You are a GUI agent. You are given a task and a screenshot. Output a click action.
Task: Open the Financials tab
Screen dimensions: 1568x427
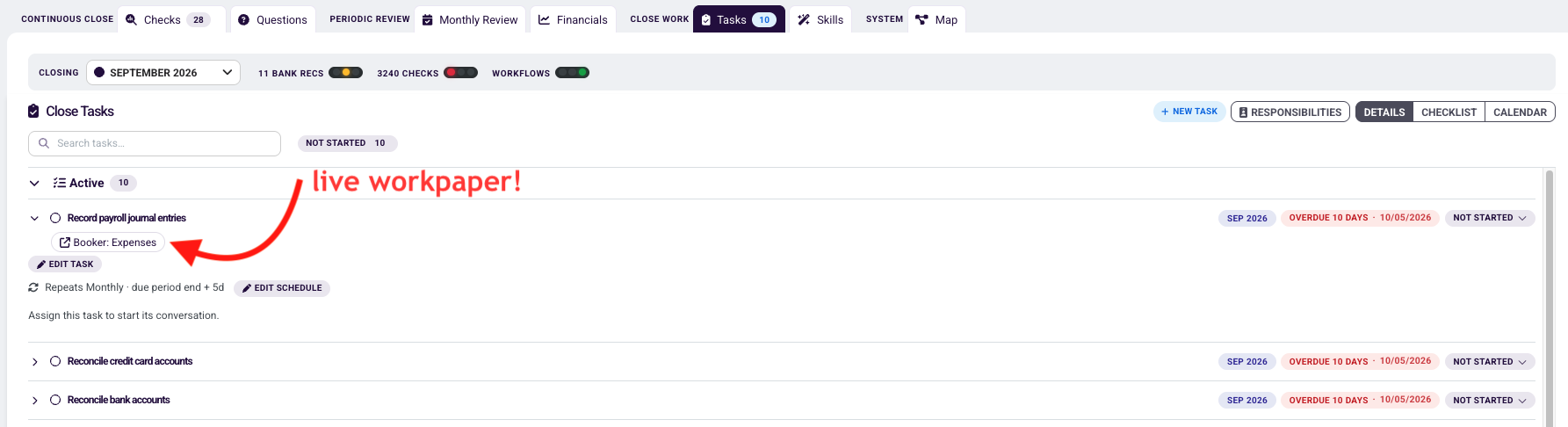pos(573,19)
